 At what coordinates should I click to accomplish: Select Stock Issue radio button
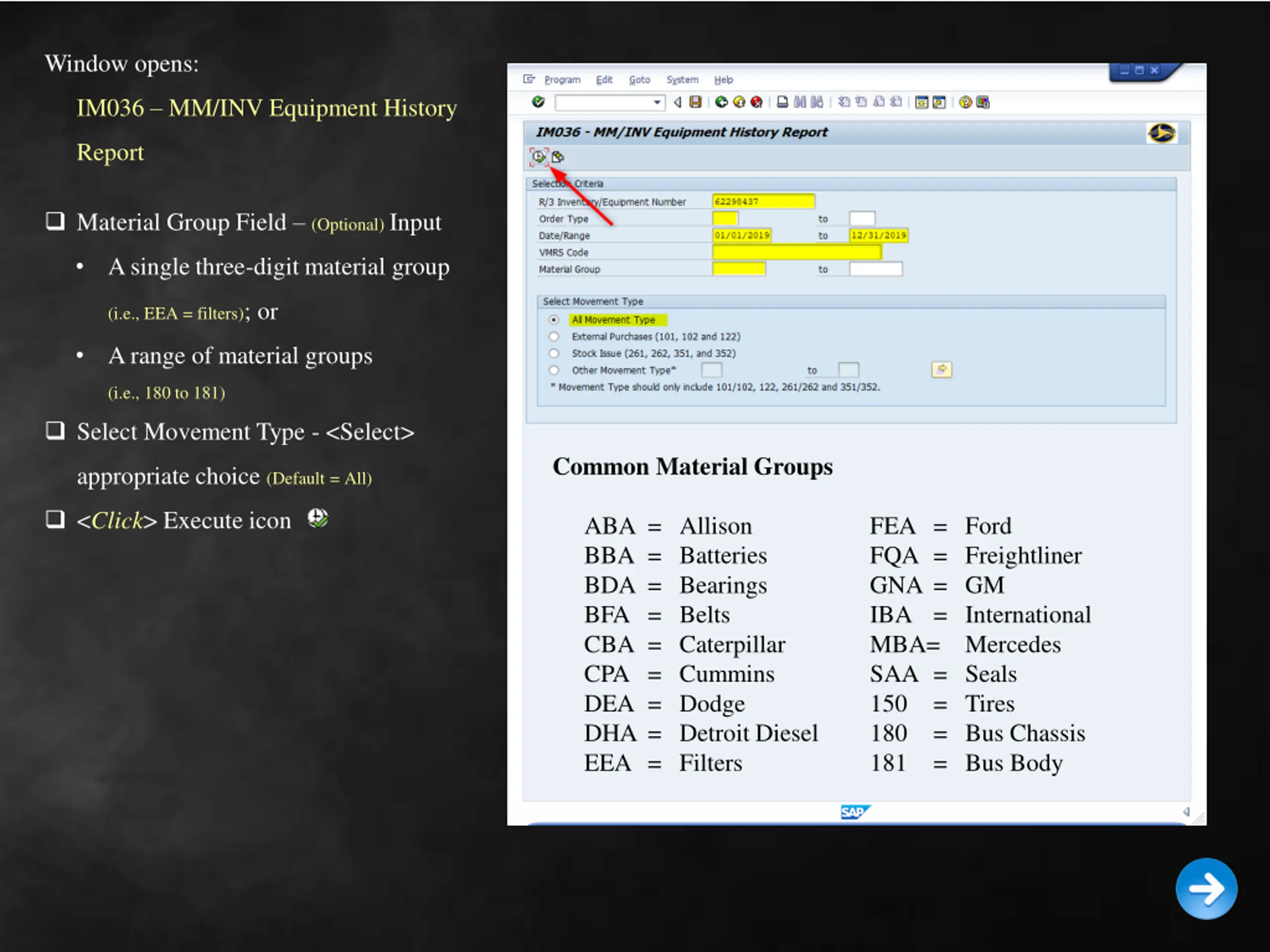coord(554,354)
